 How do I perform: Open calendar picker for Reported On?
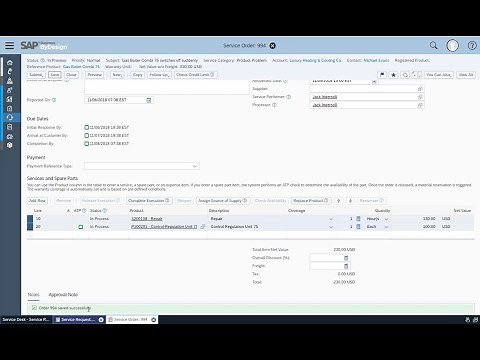149,100
